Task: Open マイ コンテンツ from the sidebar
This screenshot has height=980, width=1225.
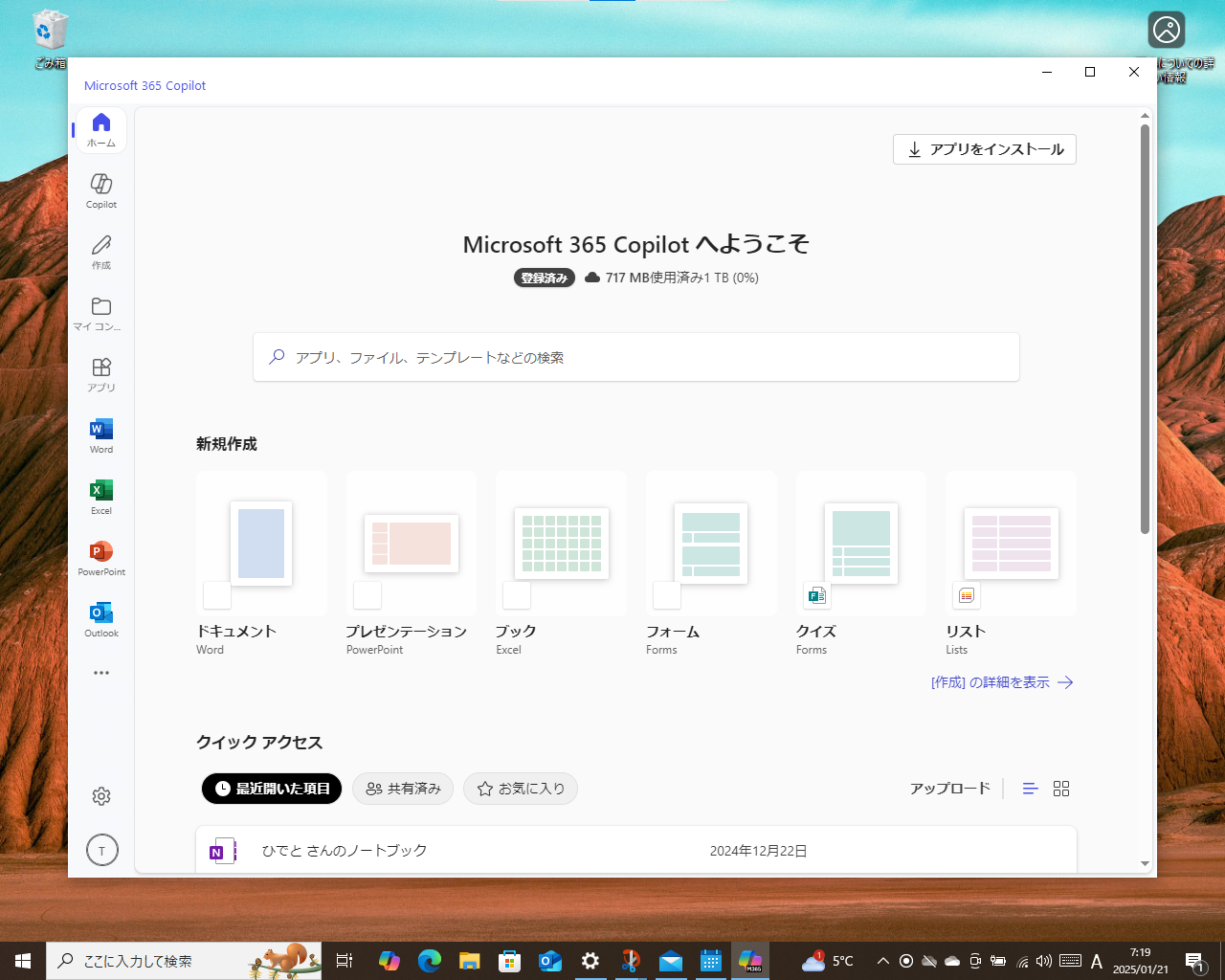Action: tap(100, 311)
